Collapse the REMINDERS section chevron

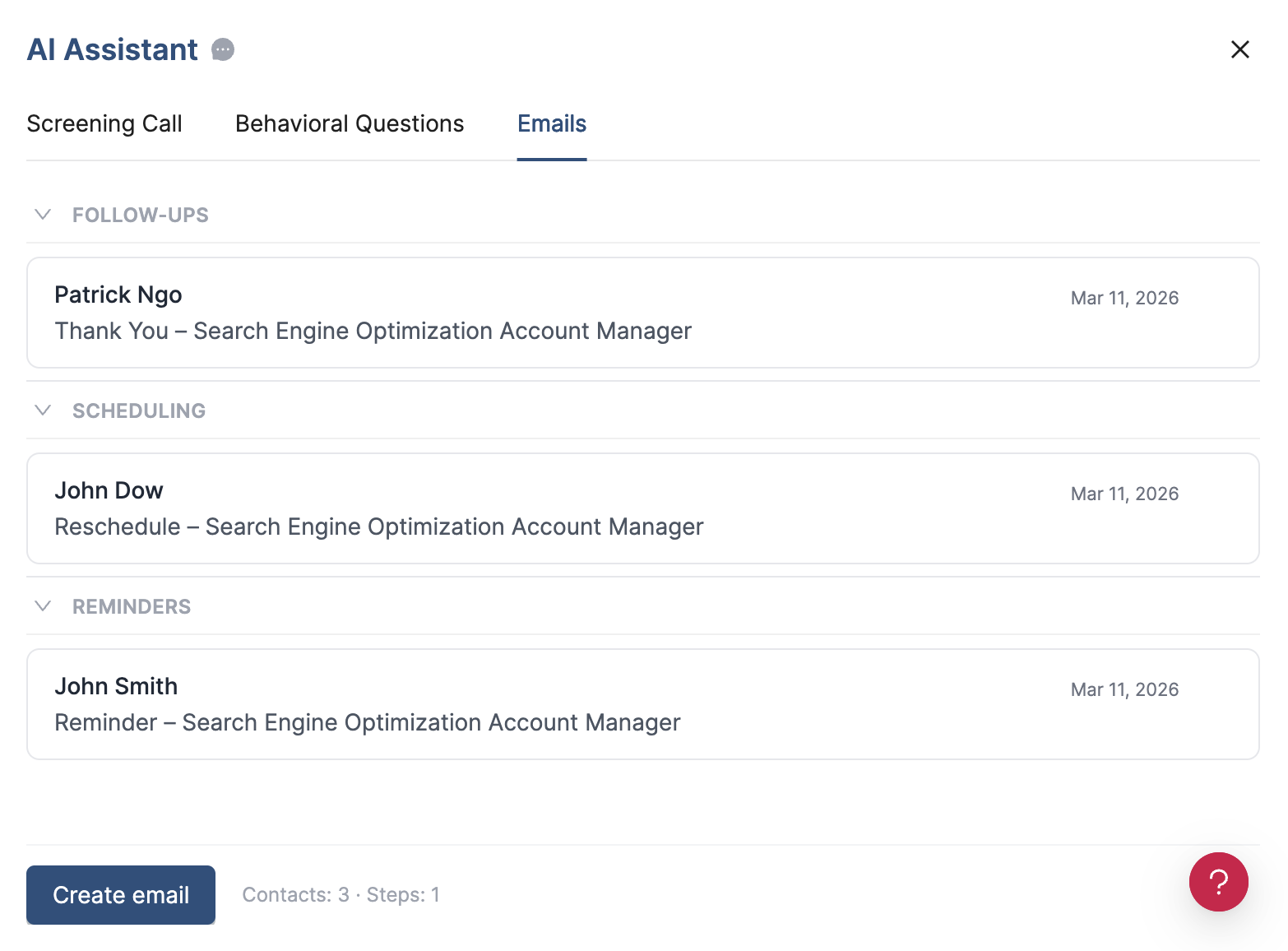tap(43, 605)
